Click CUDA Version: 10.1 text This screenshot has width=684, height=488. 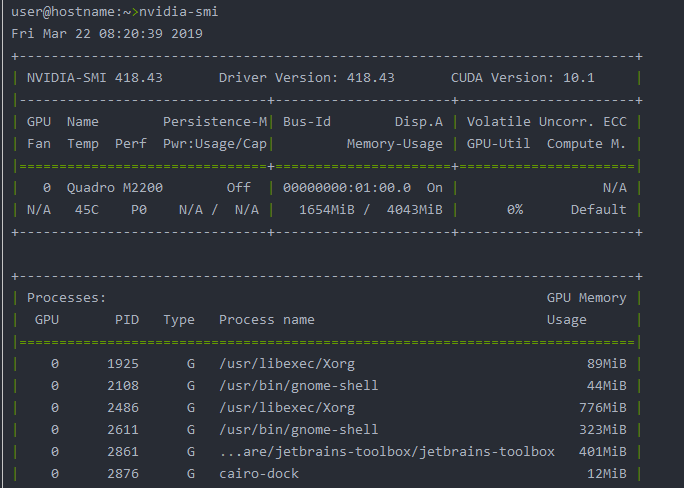pos(523,78)
